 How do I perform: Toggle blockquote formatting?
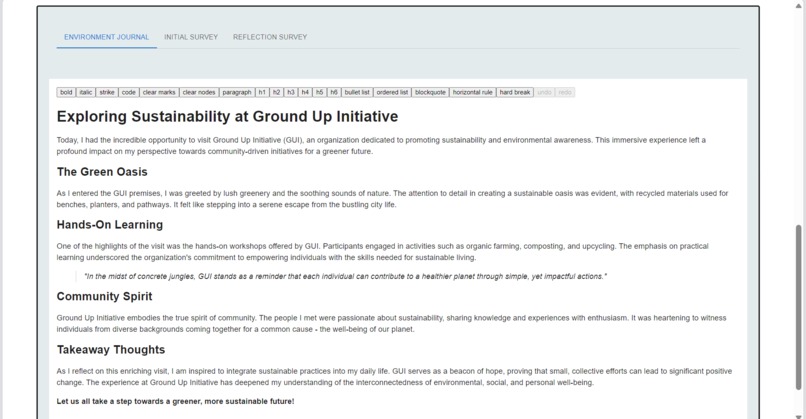tap(430, 93)
